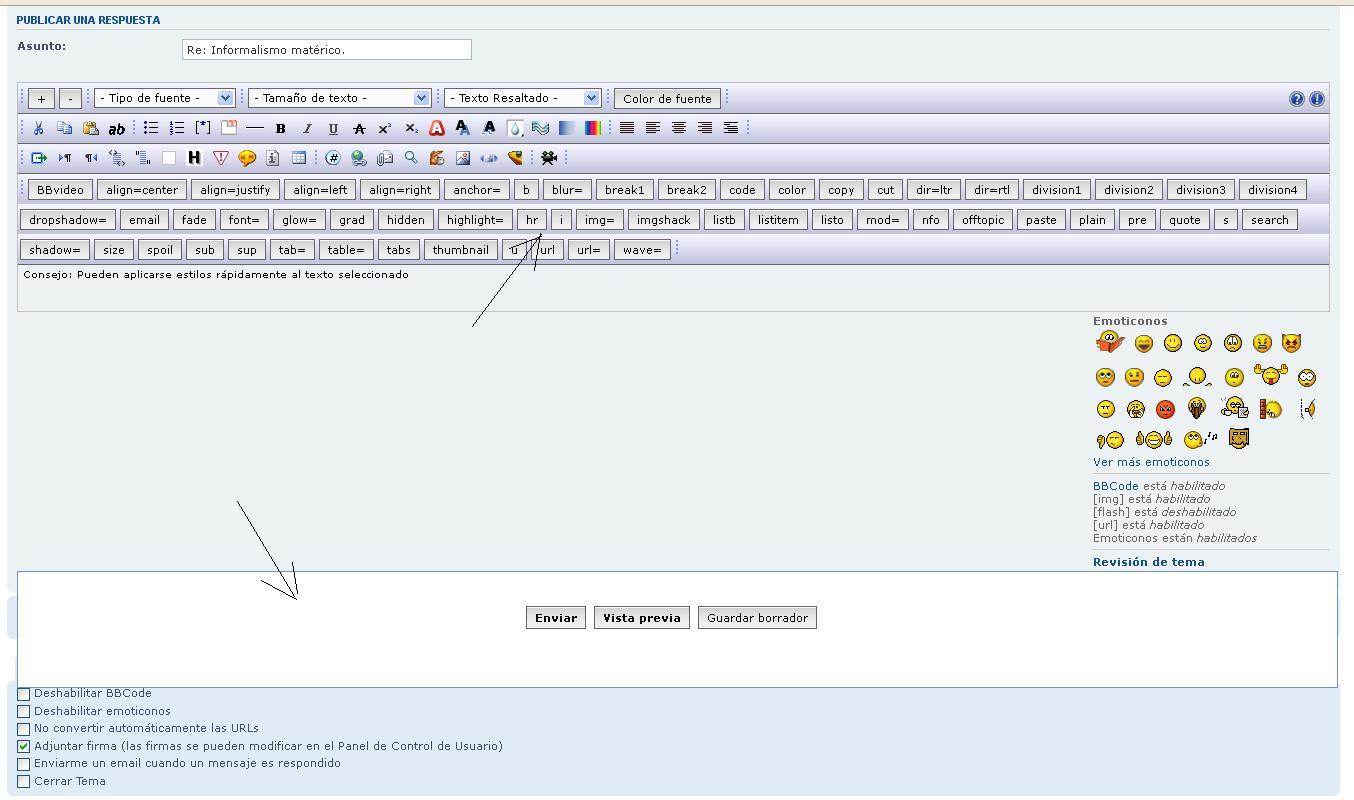This screenshot has width=1354, height=800.
Task: Uncheck the Adjuntar firma checkbox
Action: (x=24, y=746)
